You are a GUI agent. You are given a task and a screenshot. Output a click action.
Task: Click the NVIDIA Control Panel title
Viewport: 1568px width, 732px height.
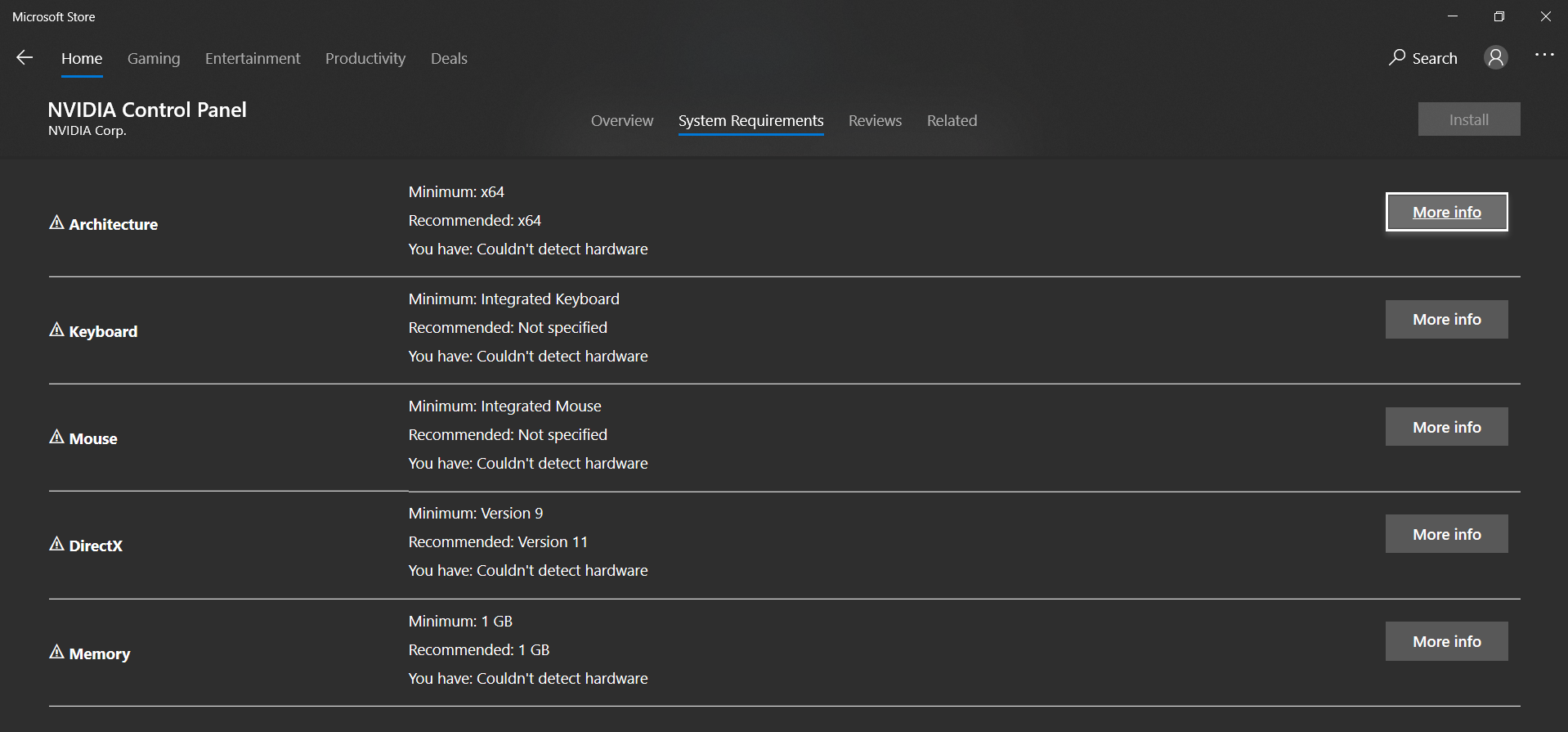[147, 110]
